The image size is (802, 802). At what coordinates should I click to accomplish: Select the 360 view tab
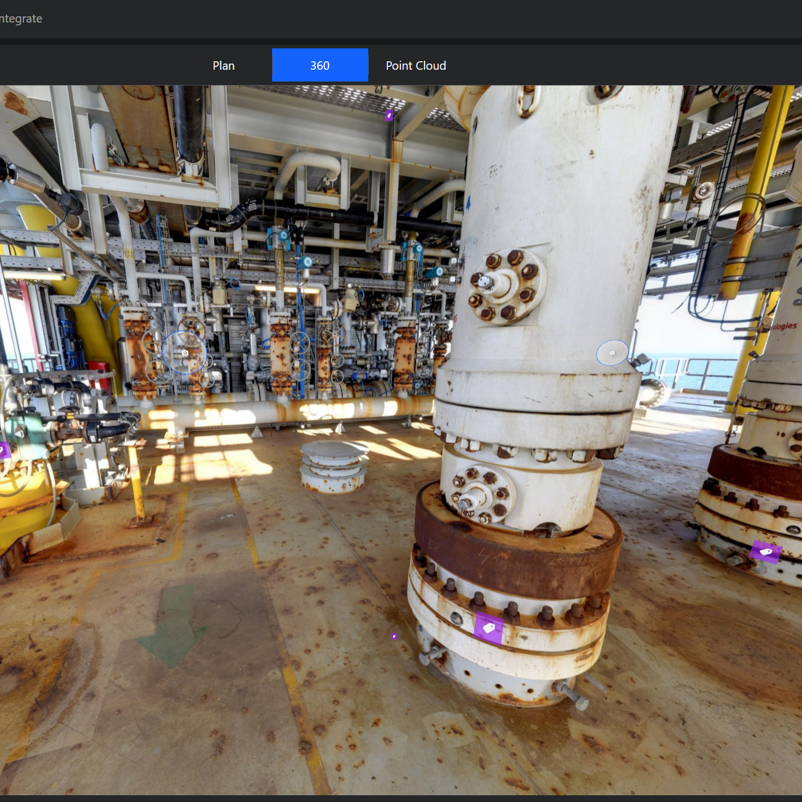tap(319, 66)
